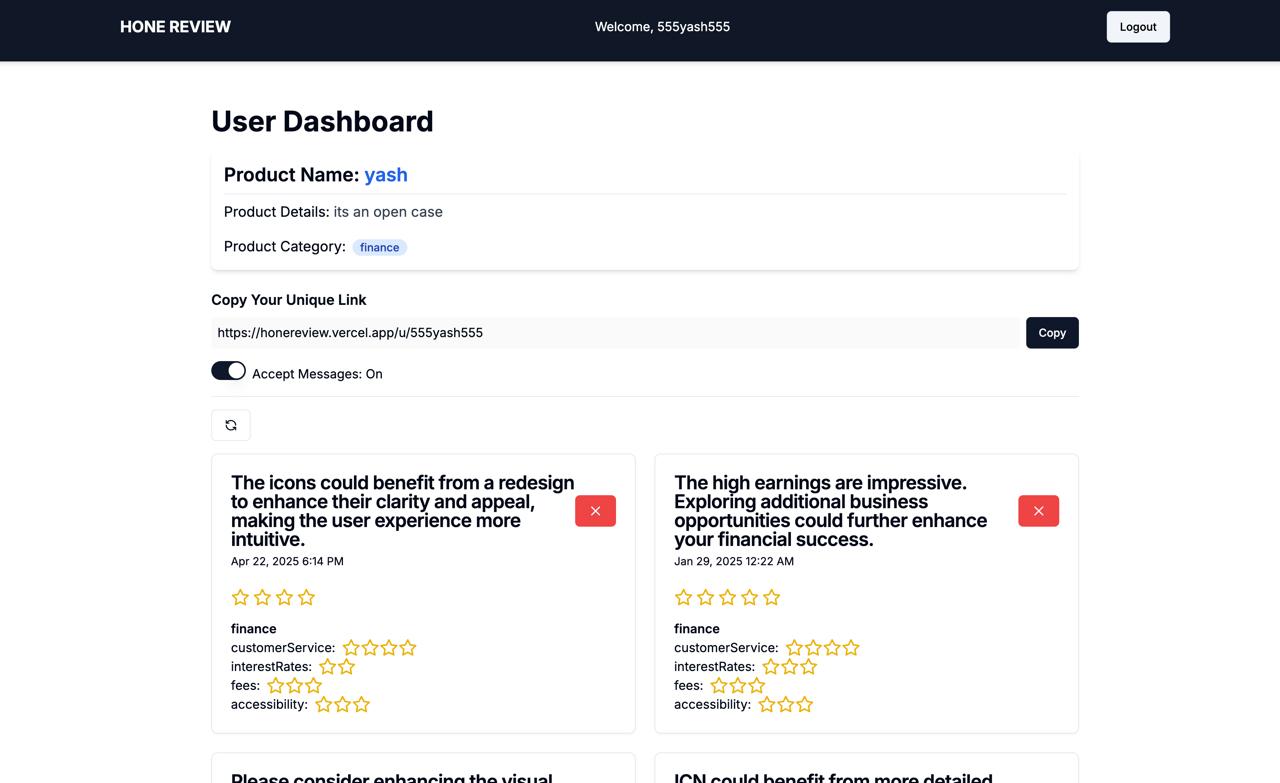Viewport: 1280px width, 783px height.
Task: Click first overall star on icons redesign review
Action: click(x=240, y=597)
